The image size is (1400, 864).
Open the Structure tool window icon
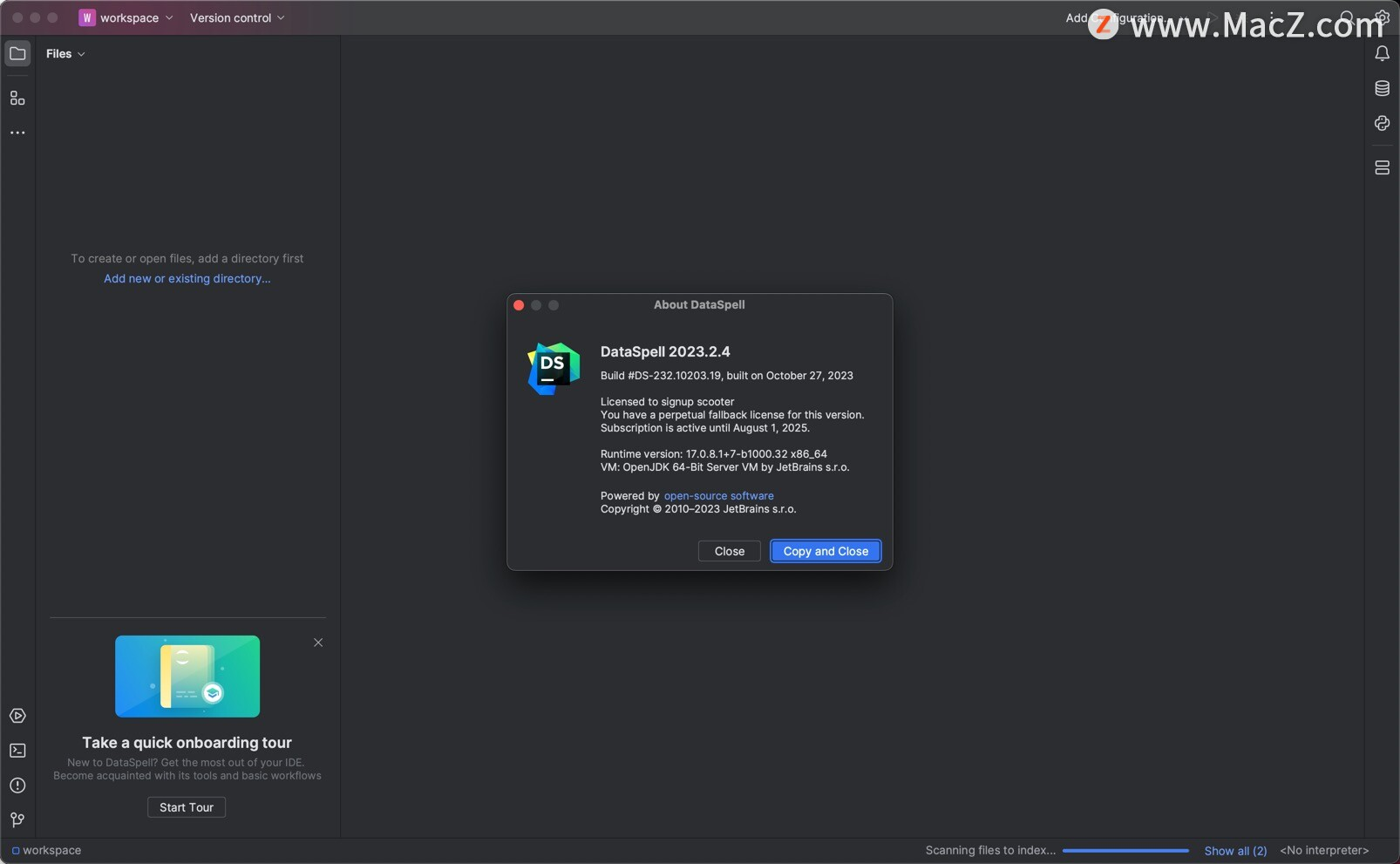17,98
